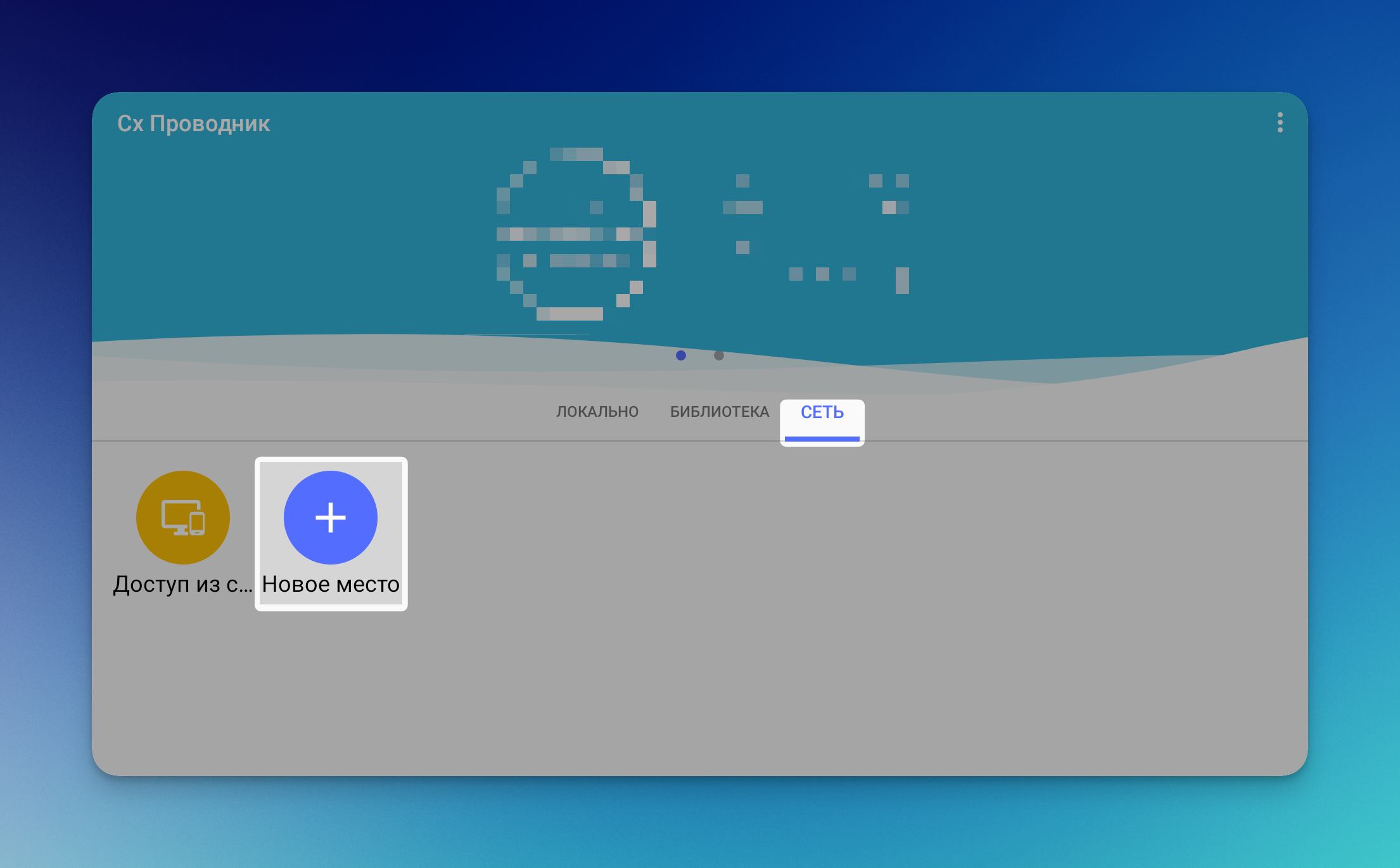Switch to the БИБЛИОТЕКА tab
The width and height of the screenshot is (1400, 868).
(x=719, y=412)
